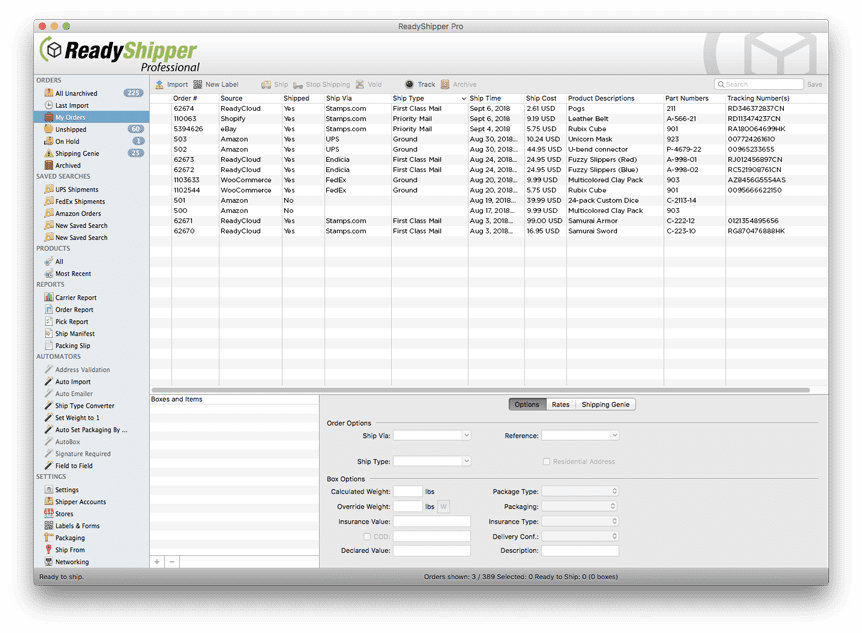Toggle Residential Address checkbox
The image size is (862, 633).
tap(546, 461)
